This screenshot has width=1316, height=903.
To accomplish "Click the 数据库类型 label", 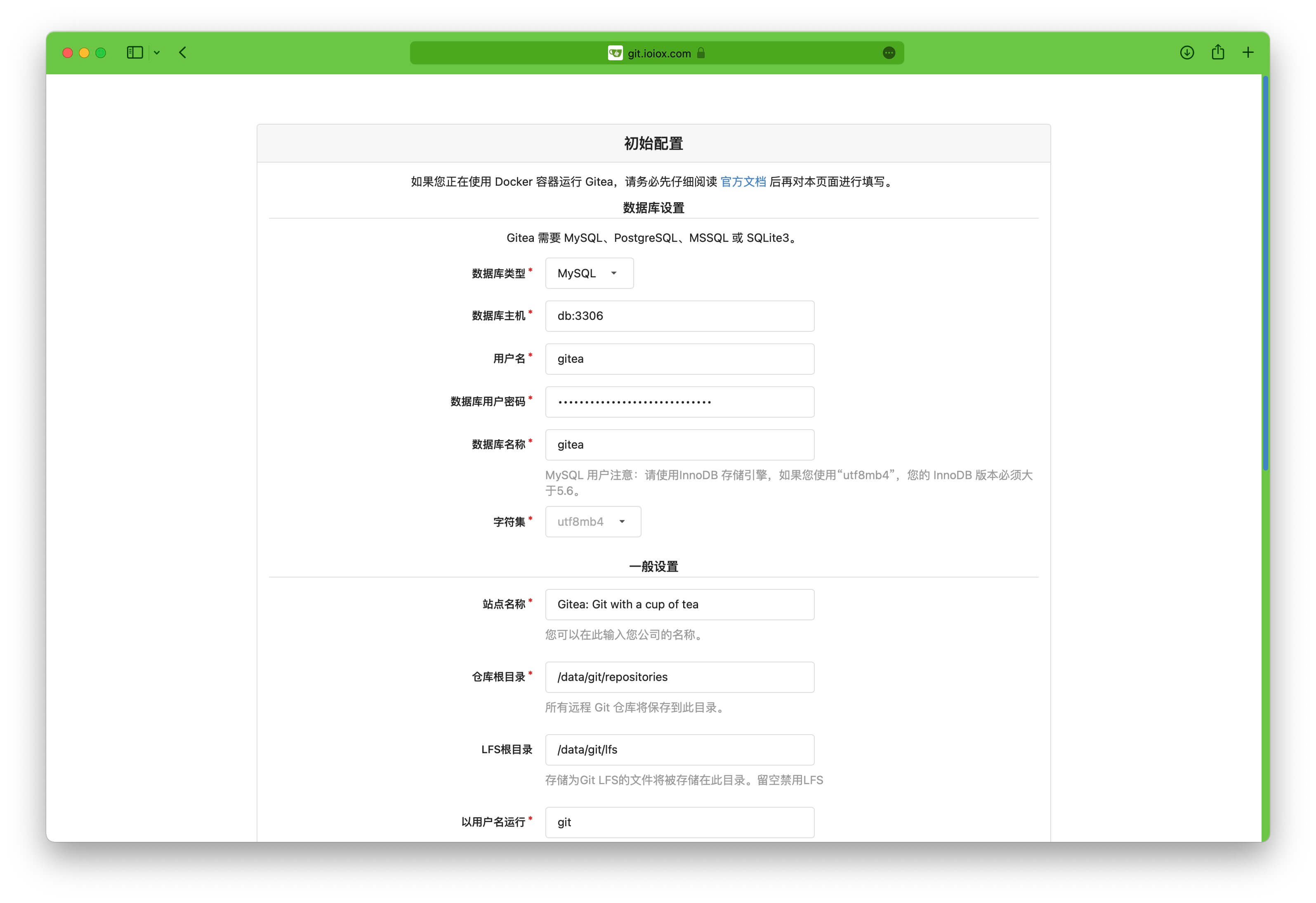I will pyautogui.click(x=498, y=274).
